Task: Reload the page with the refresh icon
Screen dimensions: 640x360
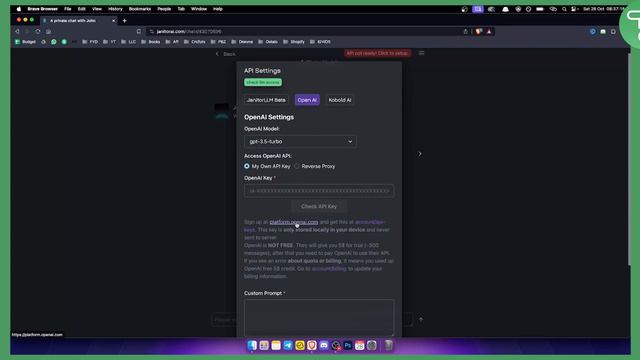Action: click(38, 31)
